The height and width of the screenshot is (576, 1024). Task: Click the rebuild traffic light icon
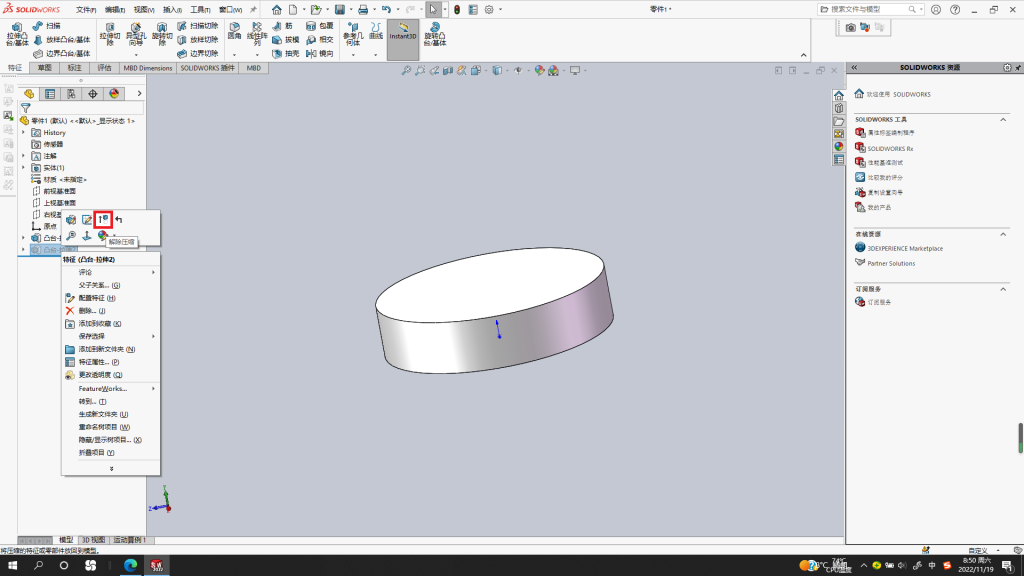457,10
